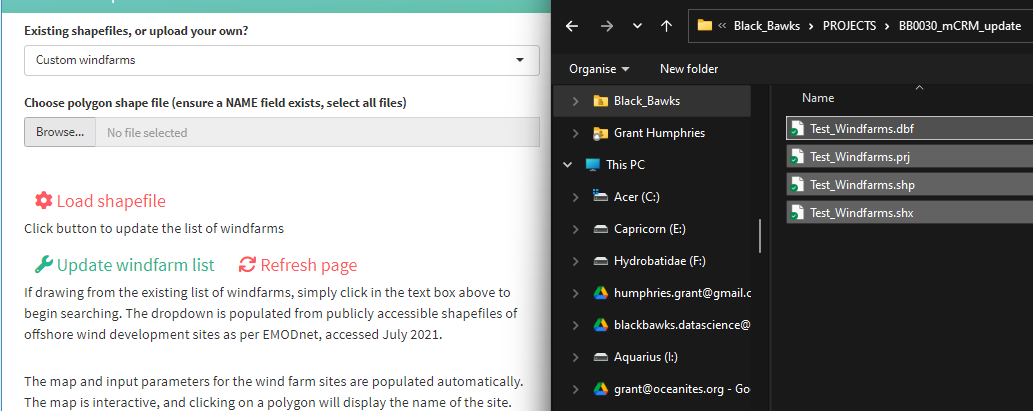Select the Test_Windfarms.shp file icon
The height and width of the screenshot is (411, 1033).
796,185
